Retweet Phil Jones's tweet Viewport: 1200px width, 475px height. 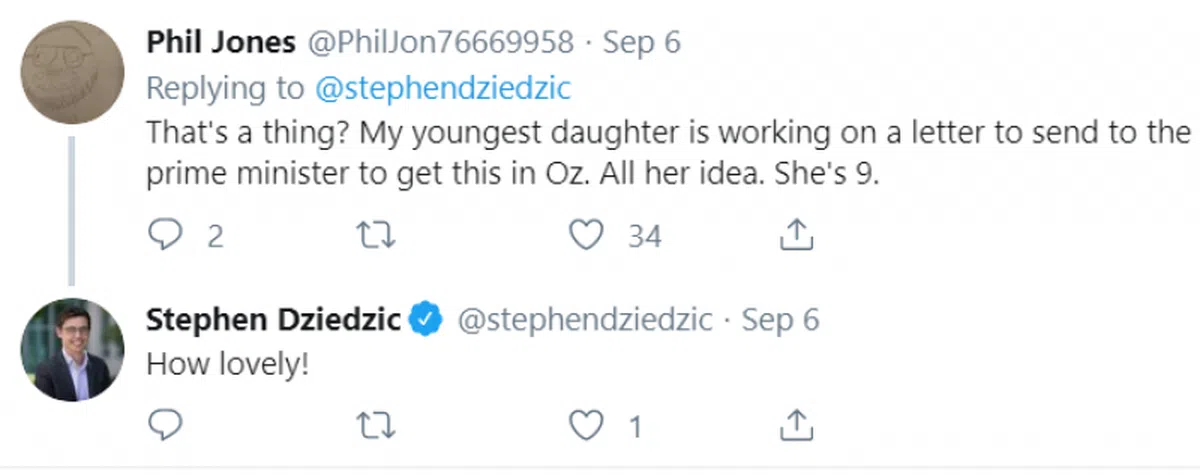tap(375, 236)
